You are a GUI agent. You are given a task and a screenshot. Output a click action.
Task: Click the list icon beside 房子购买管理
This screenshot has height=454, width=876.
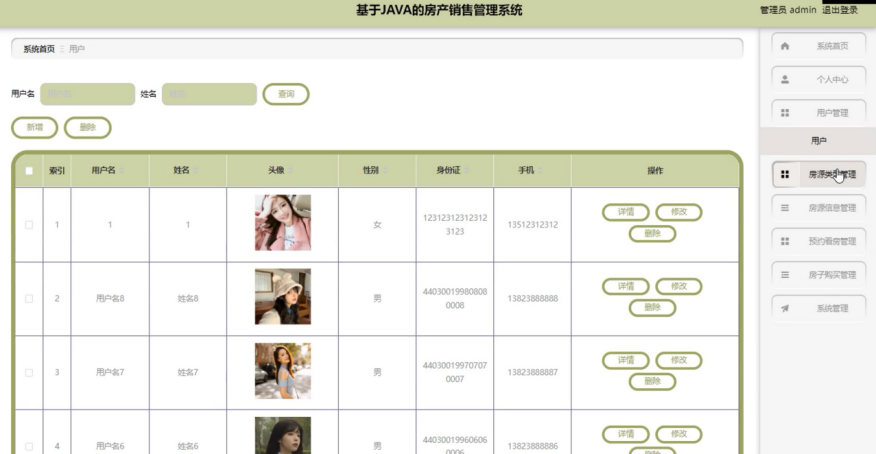pos(785,275)
